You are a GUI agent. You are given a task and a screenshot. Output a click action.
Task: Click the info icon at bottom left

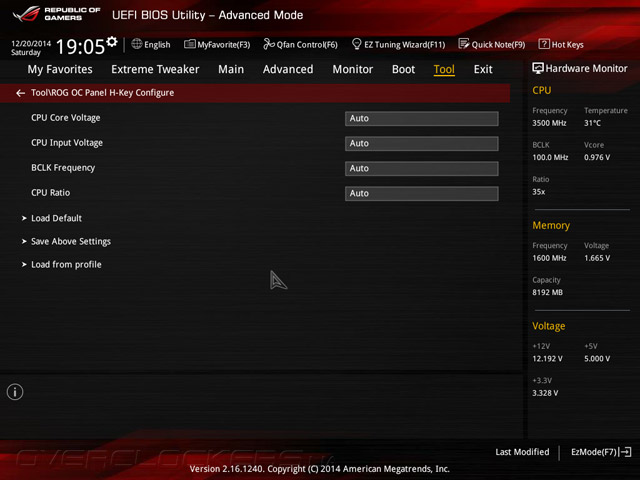pos(15,392)
